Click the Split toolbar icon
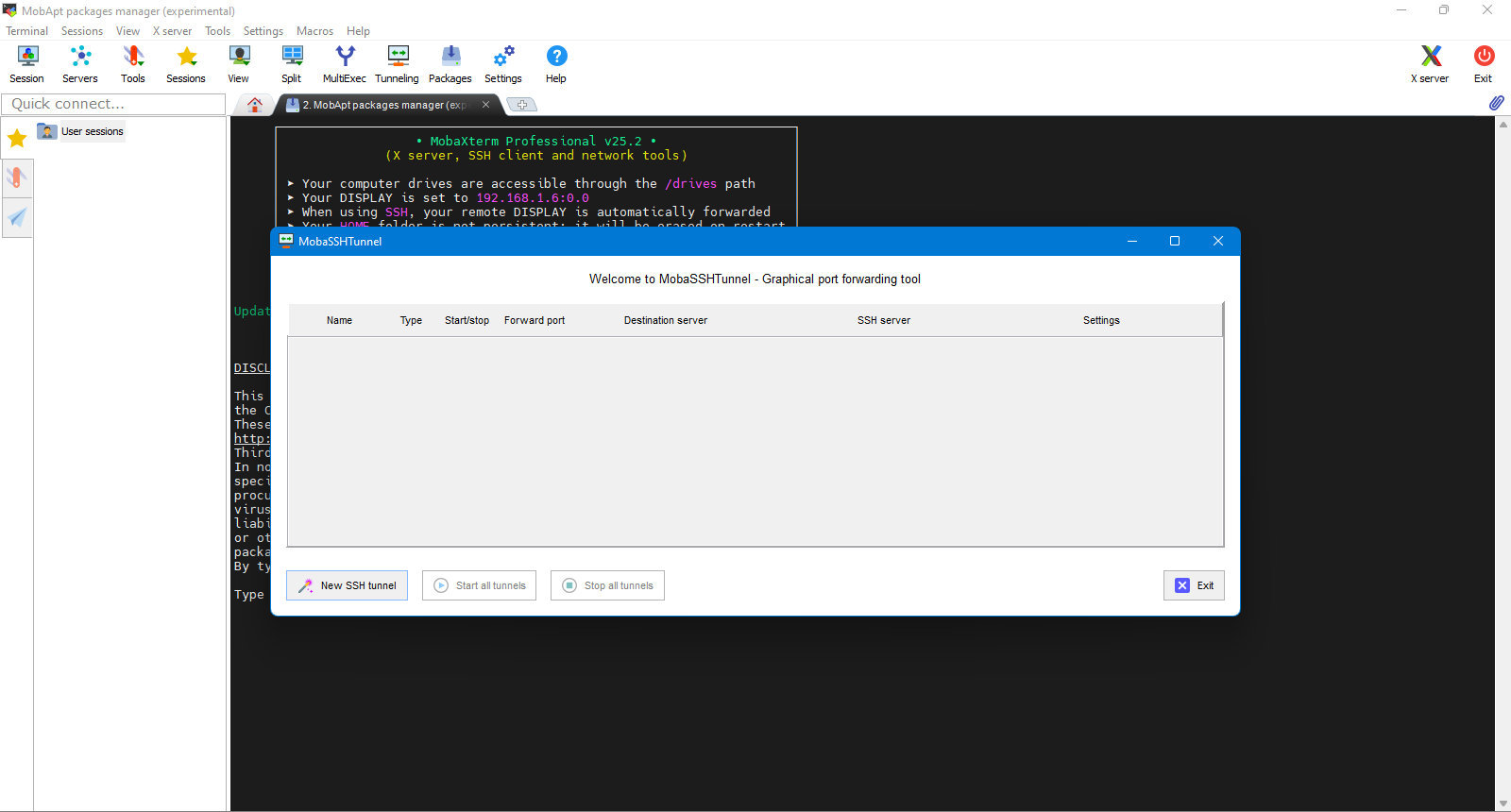Viewport: 1511px width, 812px height. coord(292,64)
